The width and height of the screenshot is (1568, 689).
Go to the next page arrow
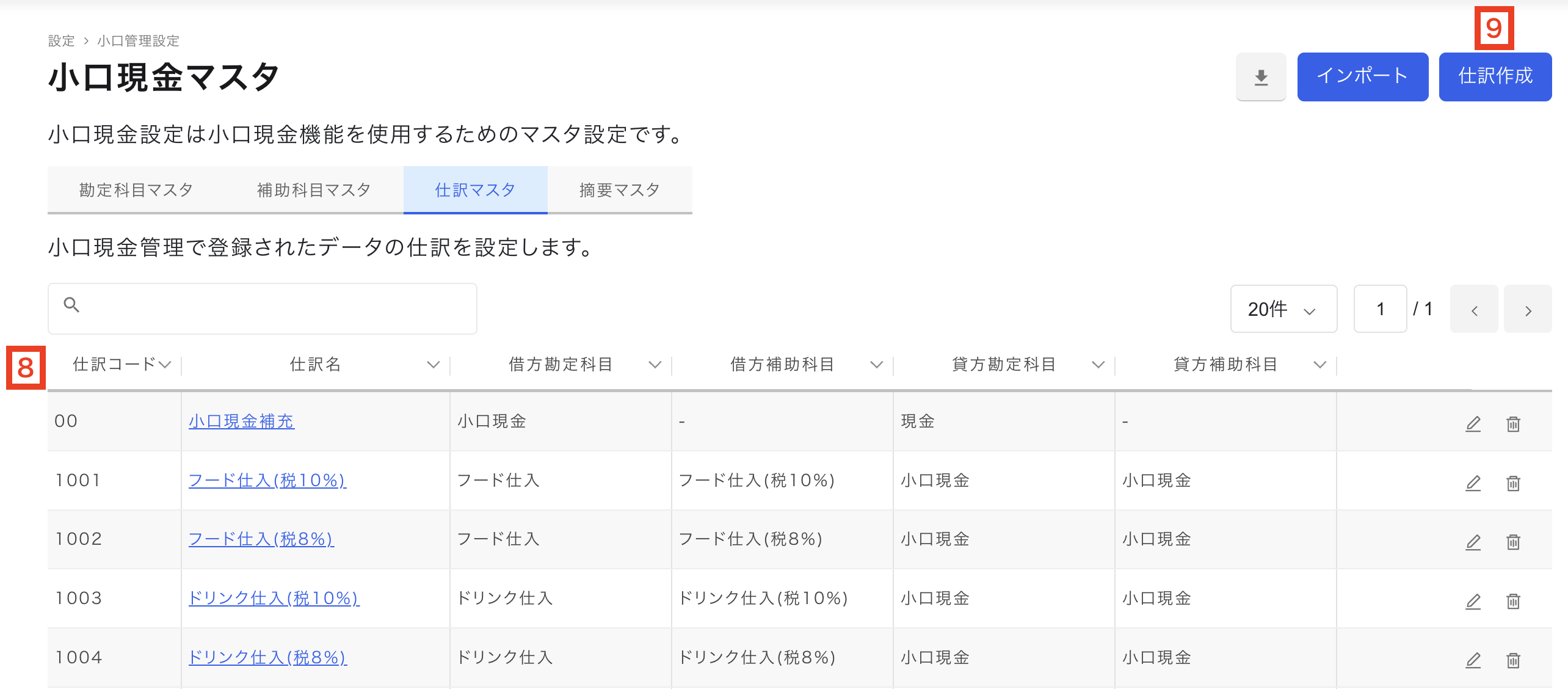click(x=1528, y=310)
